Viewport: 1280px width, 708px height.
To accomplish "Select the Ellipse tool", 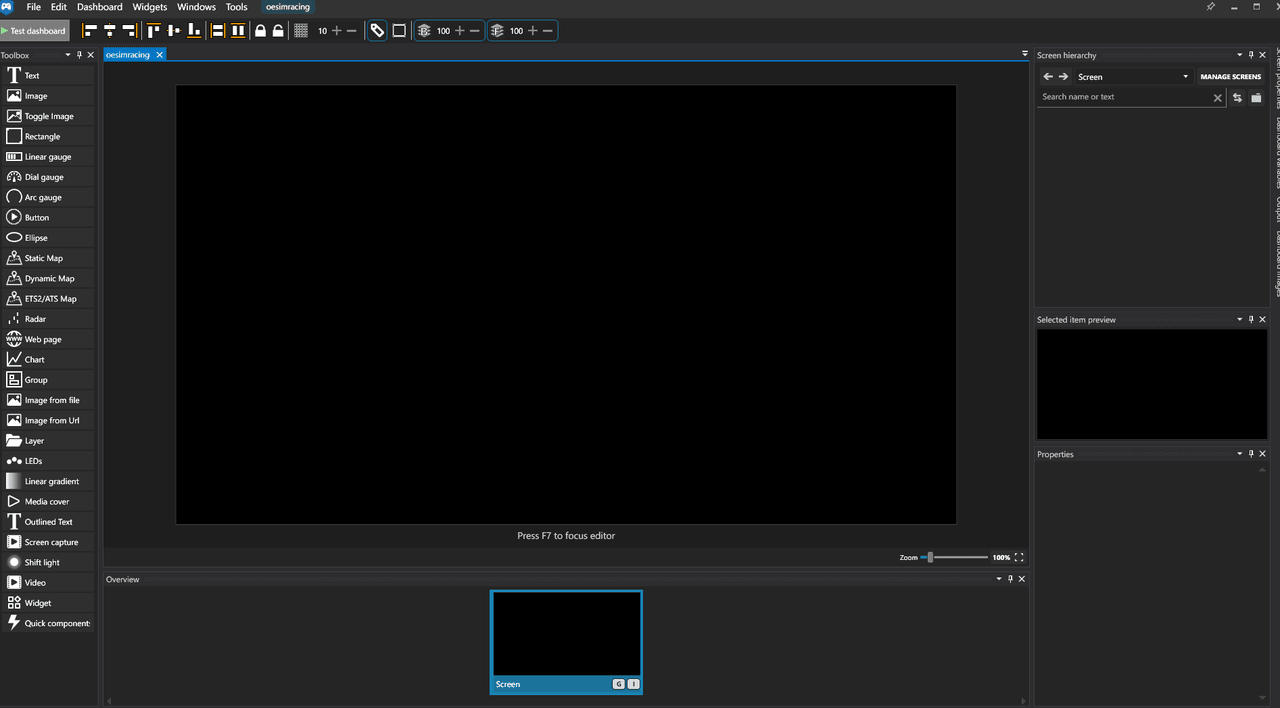I will pyautogui.click(x=47, y=238).
